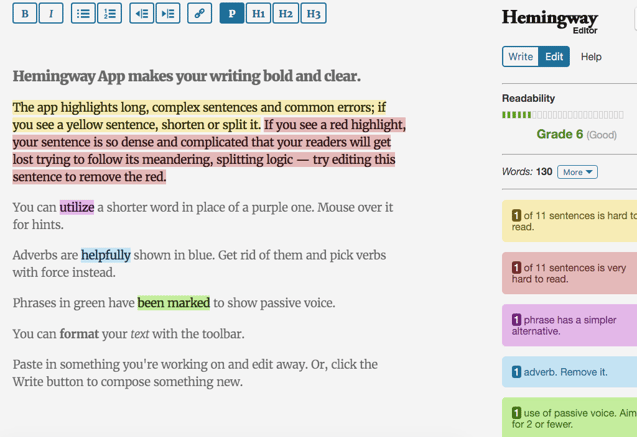Image resolution: width=637 pixels, height=437 pixels.
Task: Open the Help link
Action: coord(591,57)
